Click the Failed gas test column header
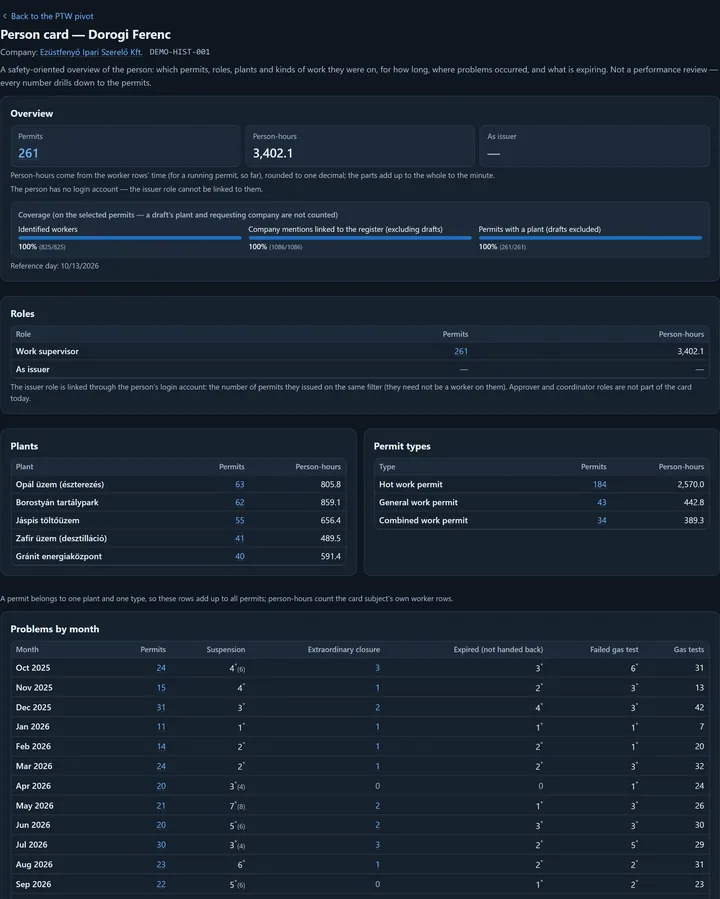Image resolution: width=720 pixels, height=899 pixels. pyautogui.click(x=614, y=650)
